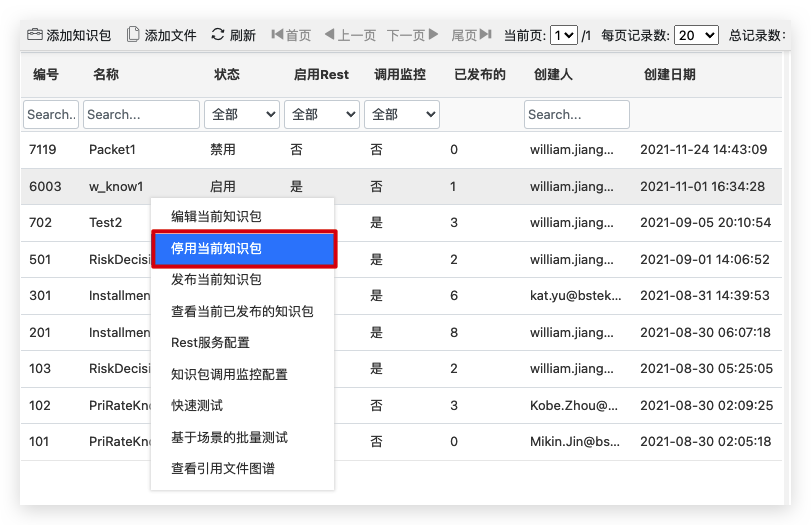The width and height of the screenshot is (811, 525).
Task: Go to previous page 上一页
Action: click(350, 35)
